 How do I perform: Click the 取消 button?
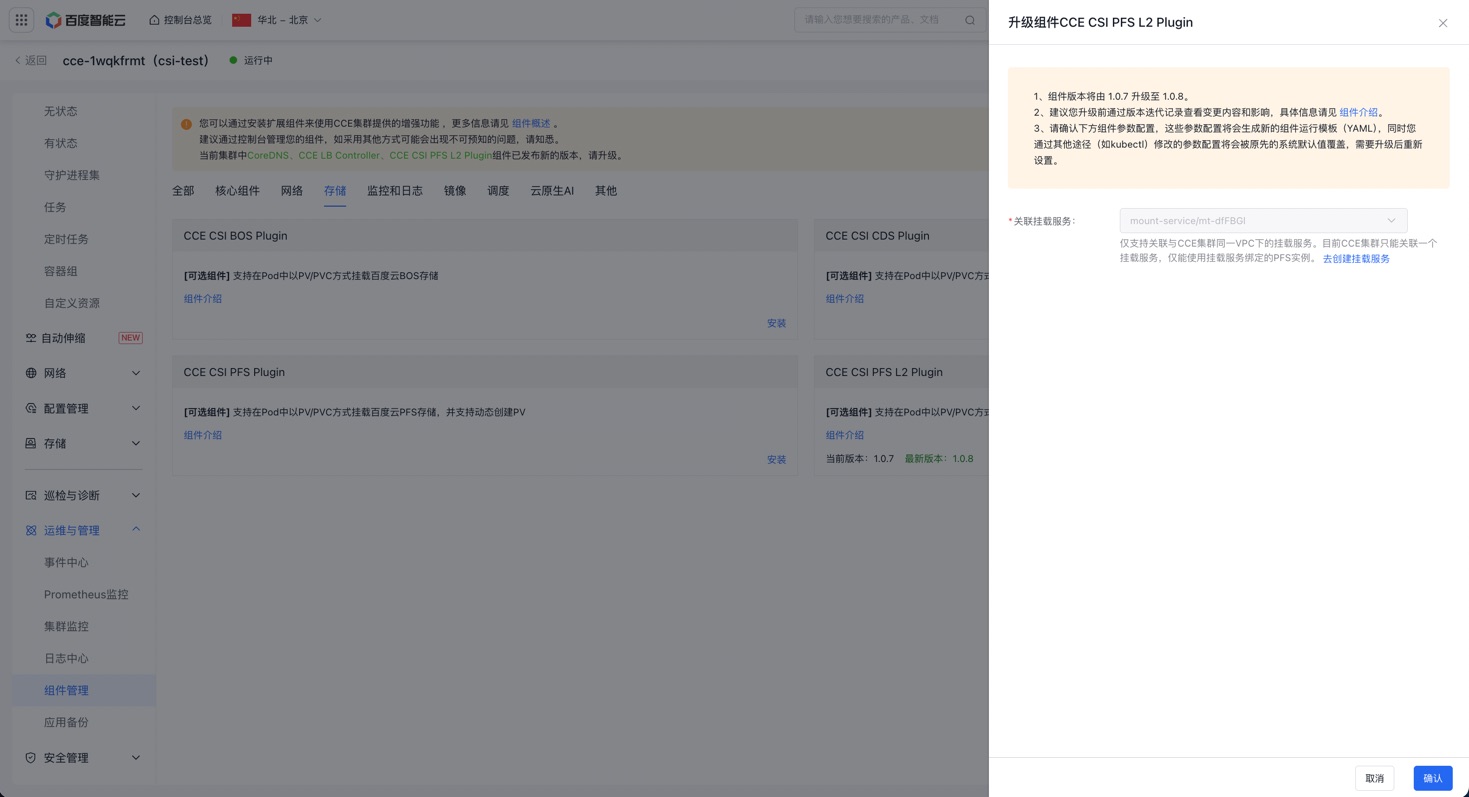pyautogui.click(x=1375, y=778)
